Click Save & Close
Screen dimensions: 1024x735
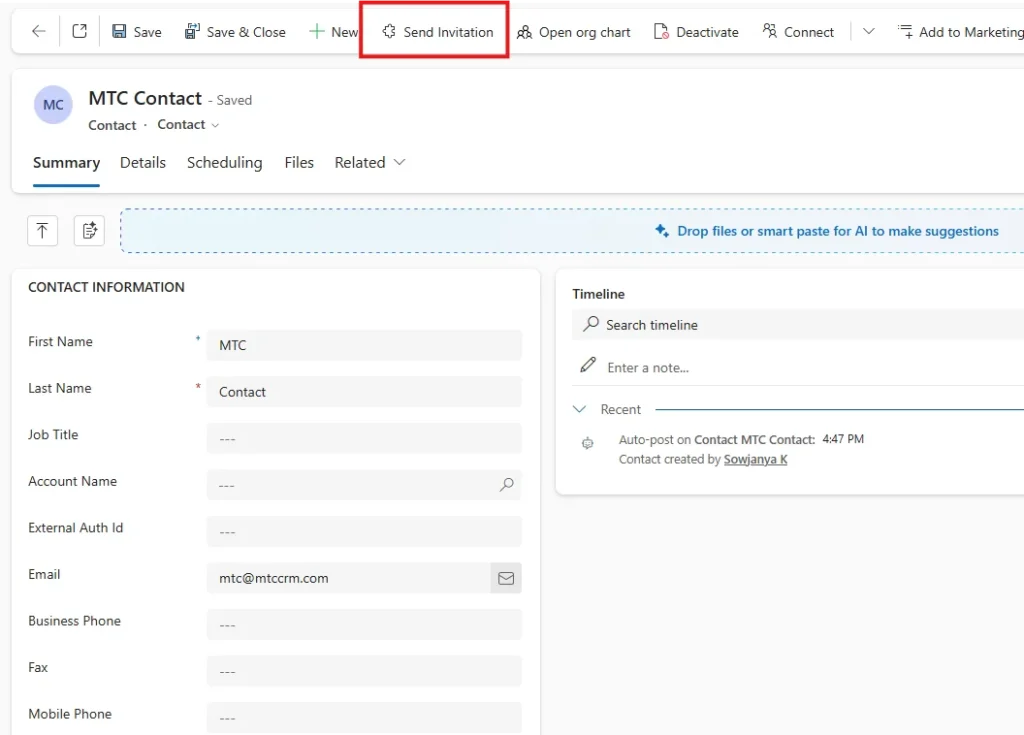235,32
